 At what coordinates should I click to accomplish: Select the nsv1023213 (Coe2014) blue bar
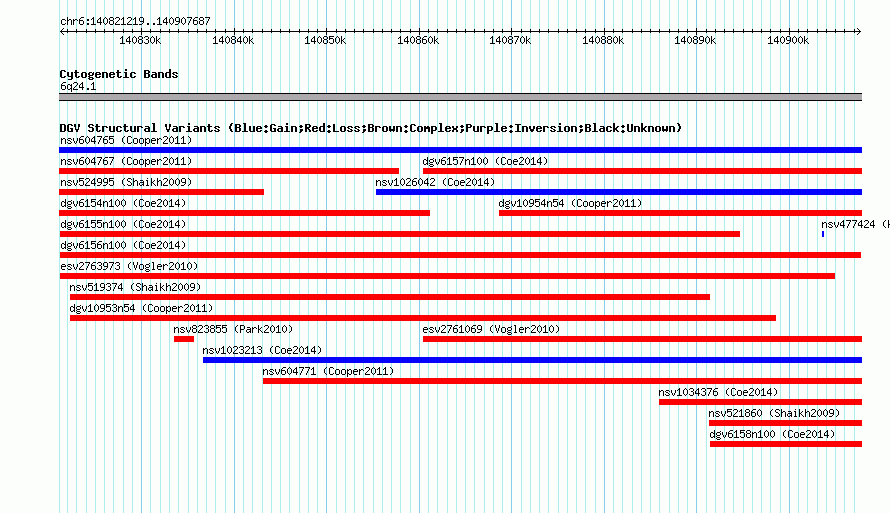coord(532,360)
